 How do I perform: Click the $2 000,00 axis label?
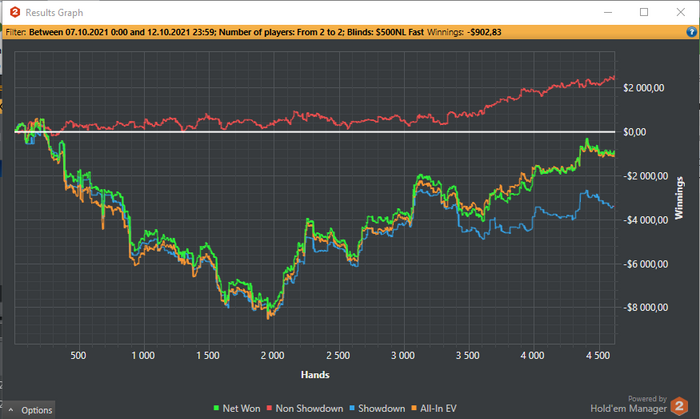tap(643, 88)
